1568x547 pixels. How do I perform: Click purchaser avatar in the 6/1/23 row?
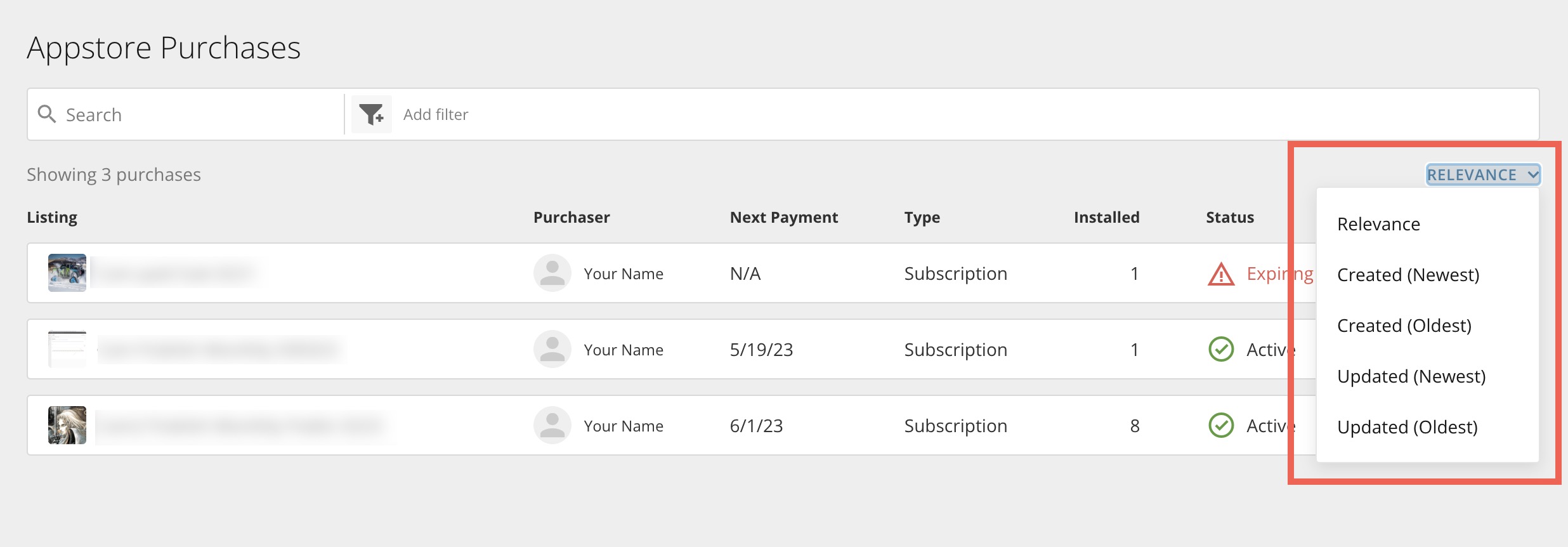tap(552, 426)
